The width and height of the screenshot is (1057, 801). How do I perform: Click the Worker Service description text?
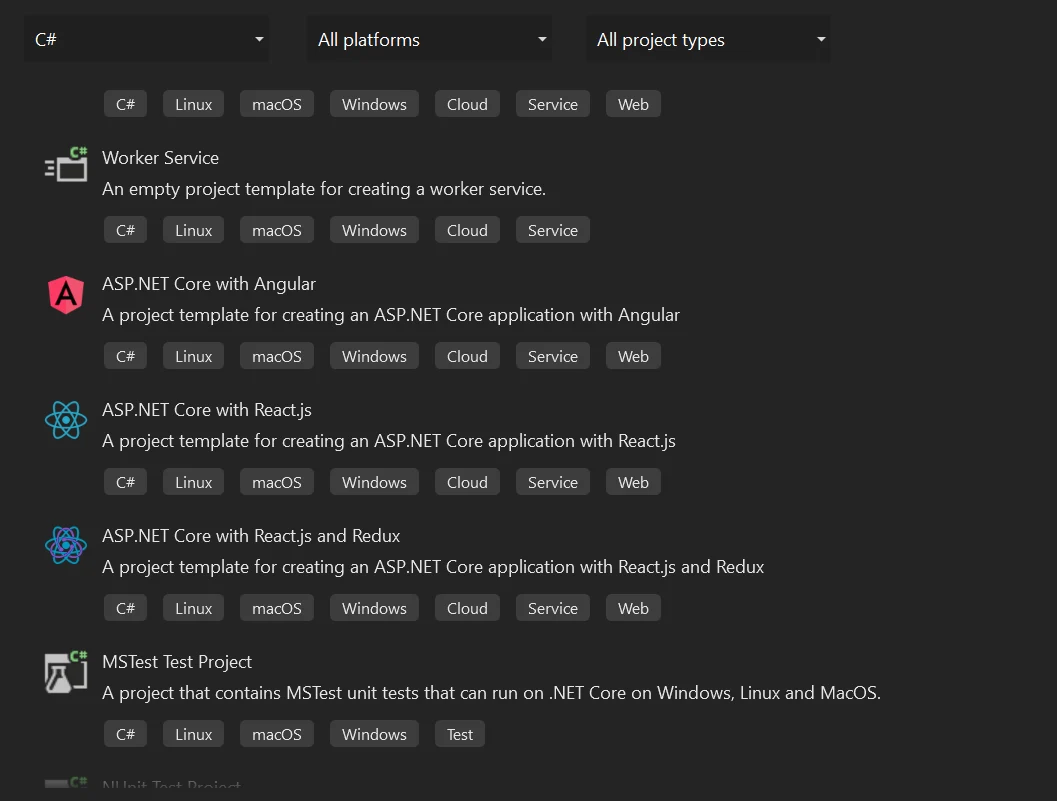pos(324,189)
